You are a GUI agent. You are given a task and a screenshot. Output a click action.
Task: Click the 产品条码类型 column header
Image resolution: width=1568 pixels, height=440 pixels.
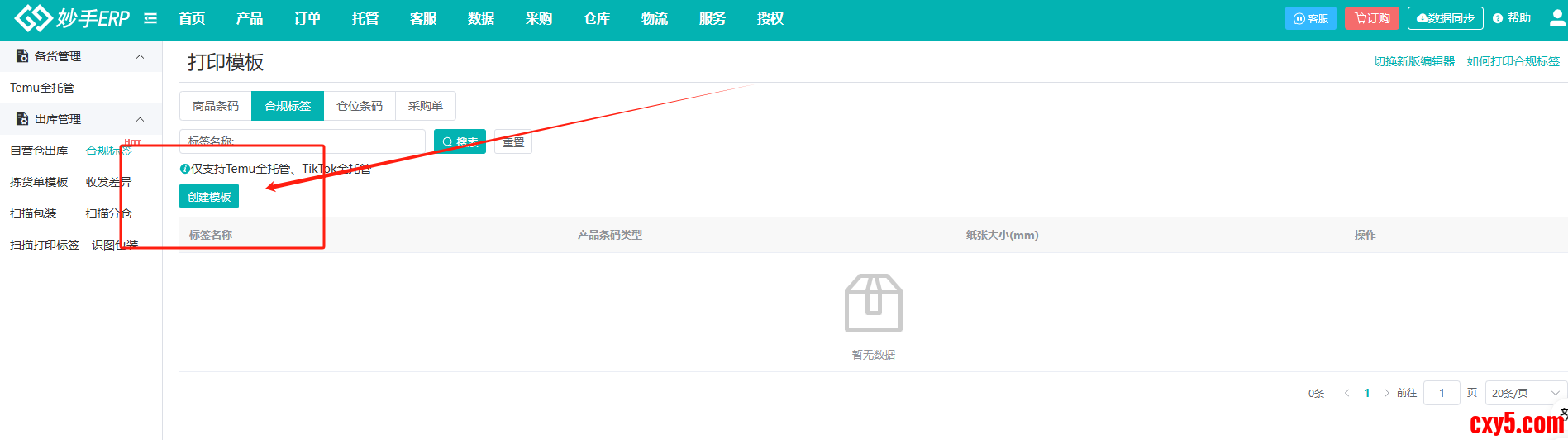[x=610, y=235]
